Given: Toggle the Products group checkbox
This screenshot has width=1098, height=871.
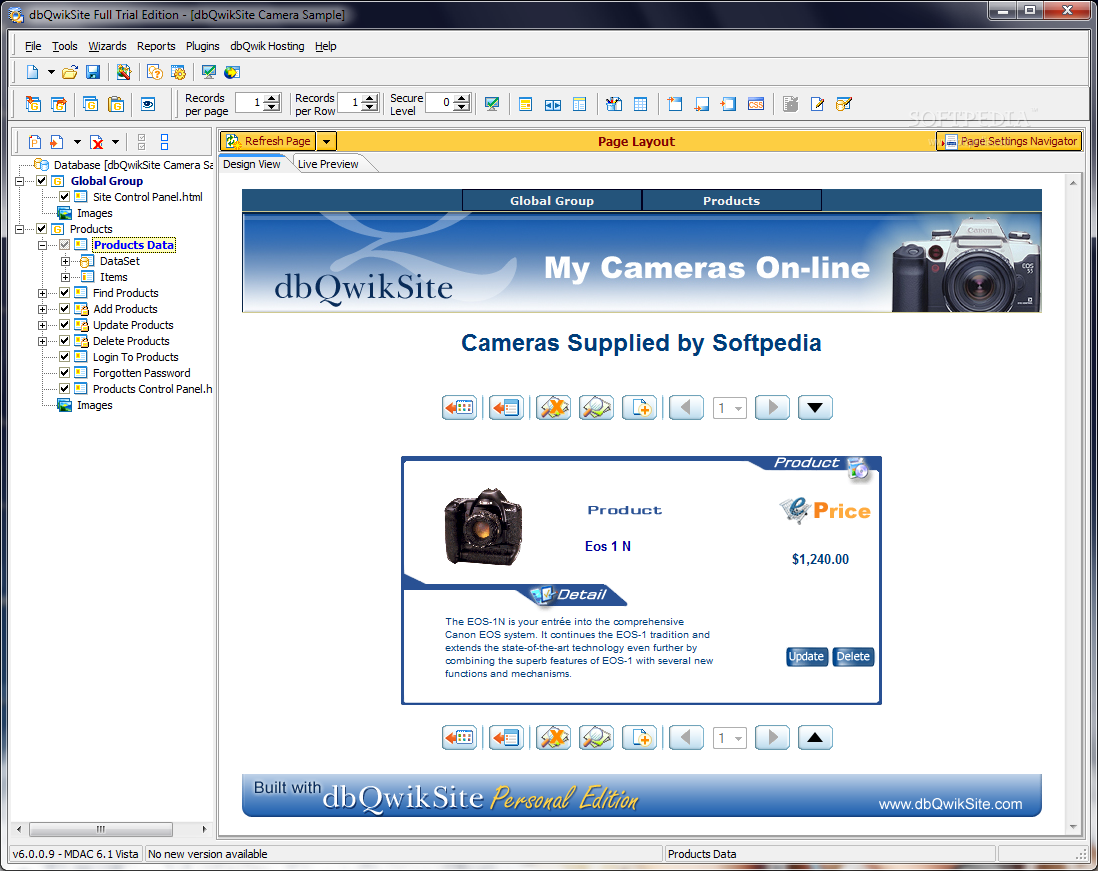Looking at the screenshot, I should 42,229.
